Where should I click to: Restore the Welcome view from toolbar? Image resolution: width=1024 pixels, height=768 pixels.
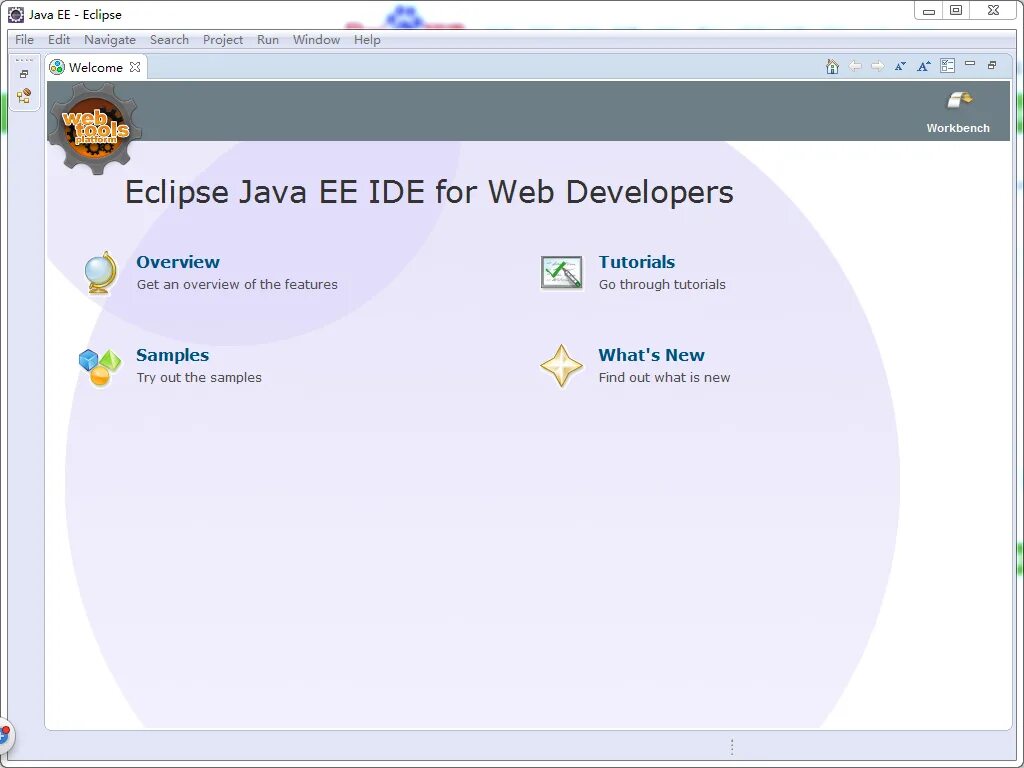pyautogui.click(x=992, y=65)
